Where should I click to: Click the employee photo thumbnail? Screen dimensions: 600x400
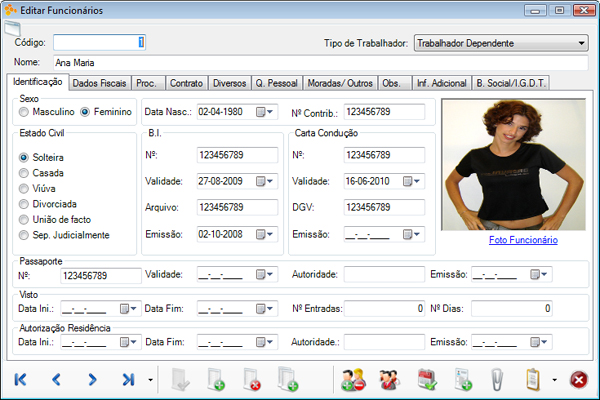tap(514, 165)
